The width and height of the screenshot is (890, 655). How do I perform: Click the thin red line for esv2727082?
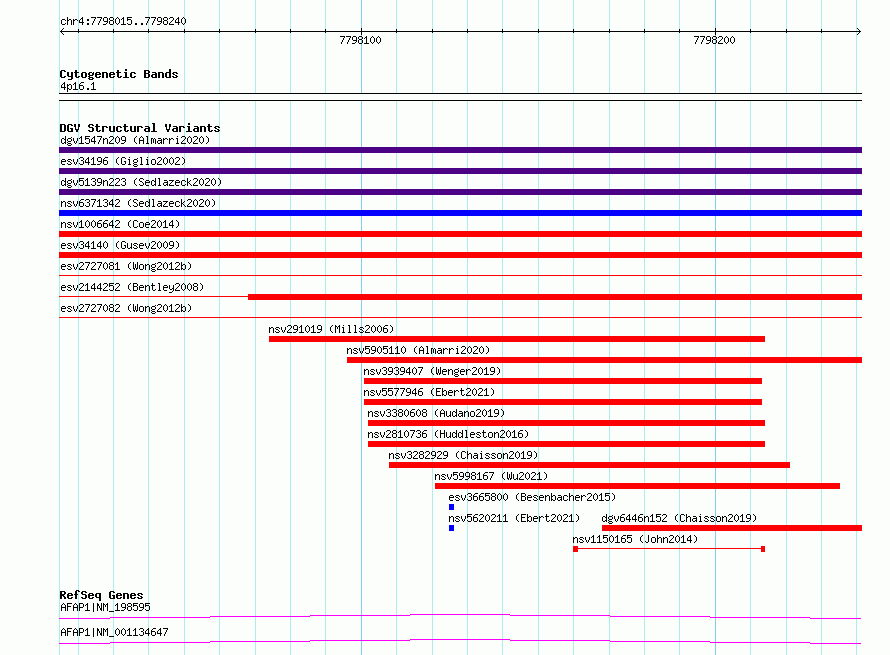(x=460, y=318)
